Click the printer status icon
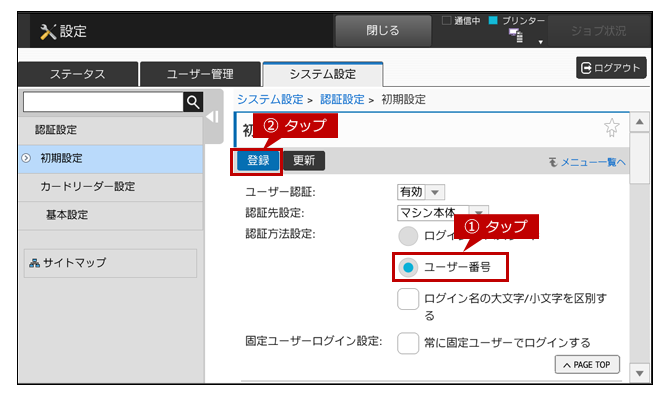670x396 pixels. click(516, 35)
